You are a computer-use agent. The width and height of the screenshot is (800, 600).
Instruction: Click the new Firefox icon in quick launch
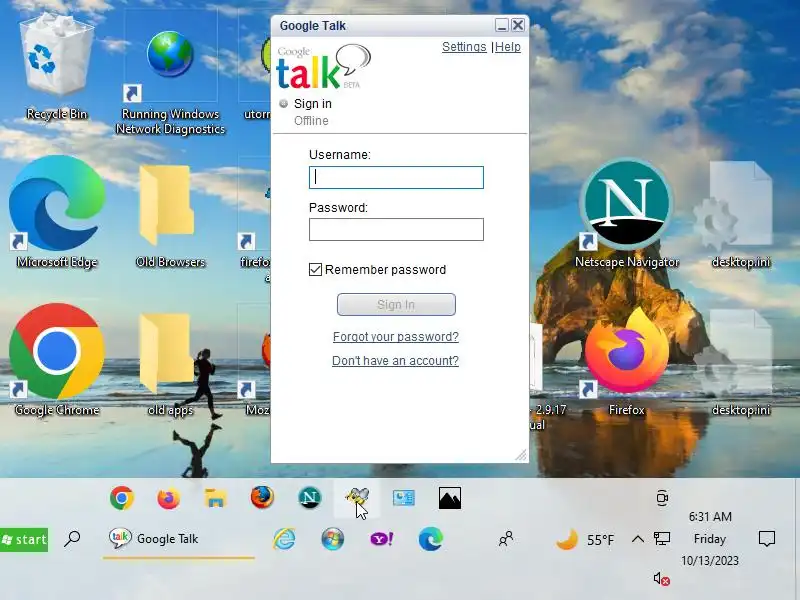coord(168,498)
